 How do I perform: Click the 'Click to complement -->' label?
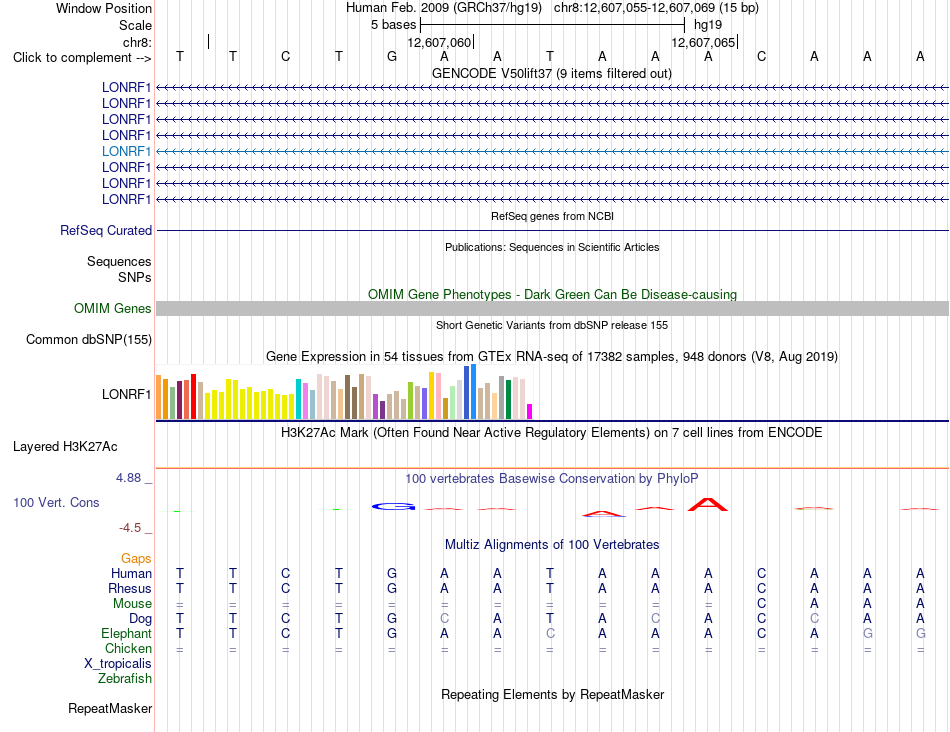click(82, 58)
